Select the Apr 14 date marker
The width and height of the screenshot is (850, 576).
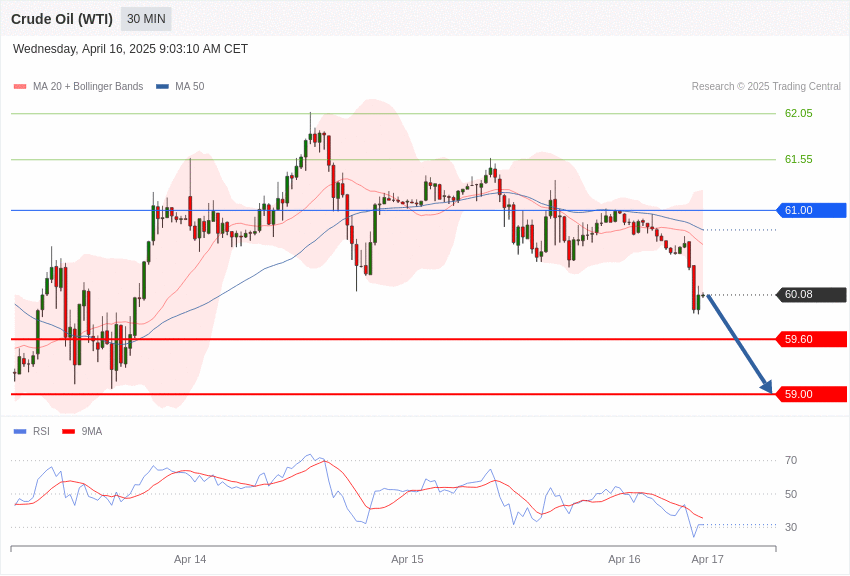tap(190, 559)
